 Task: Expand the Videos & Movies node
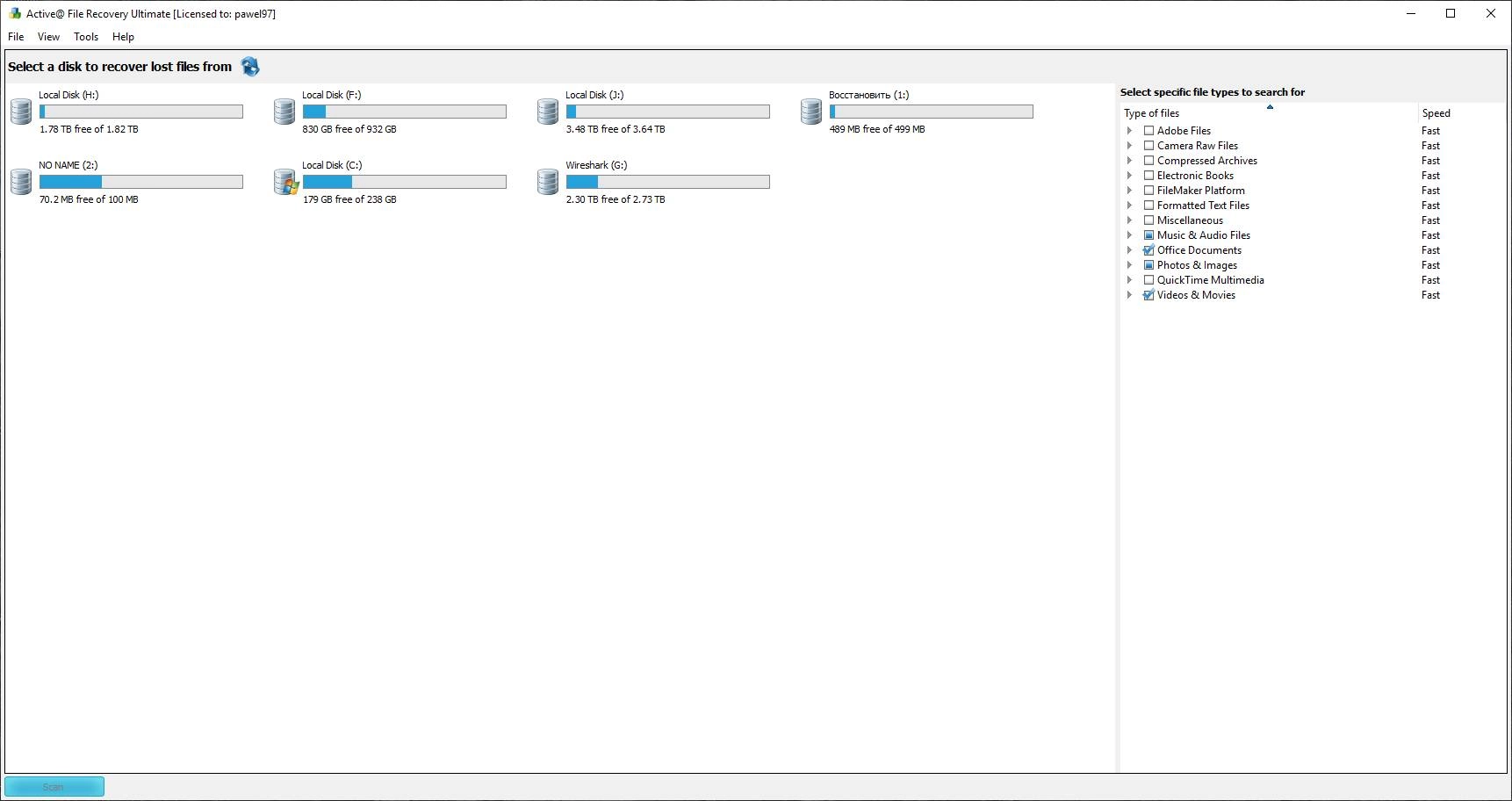click(x=1130, y=295)
